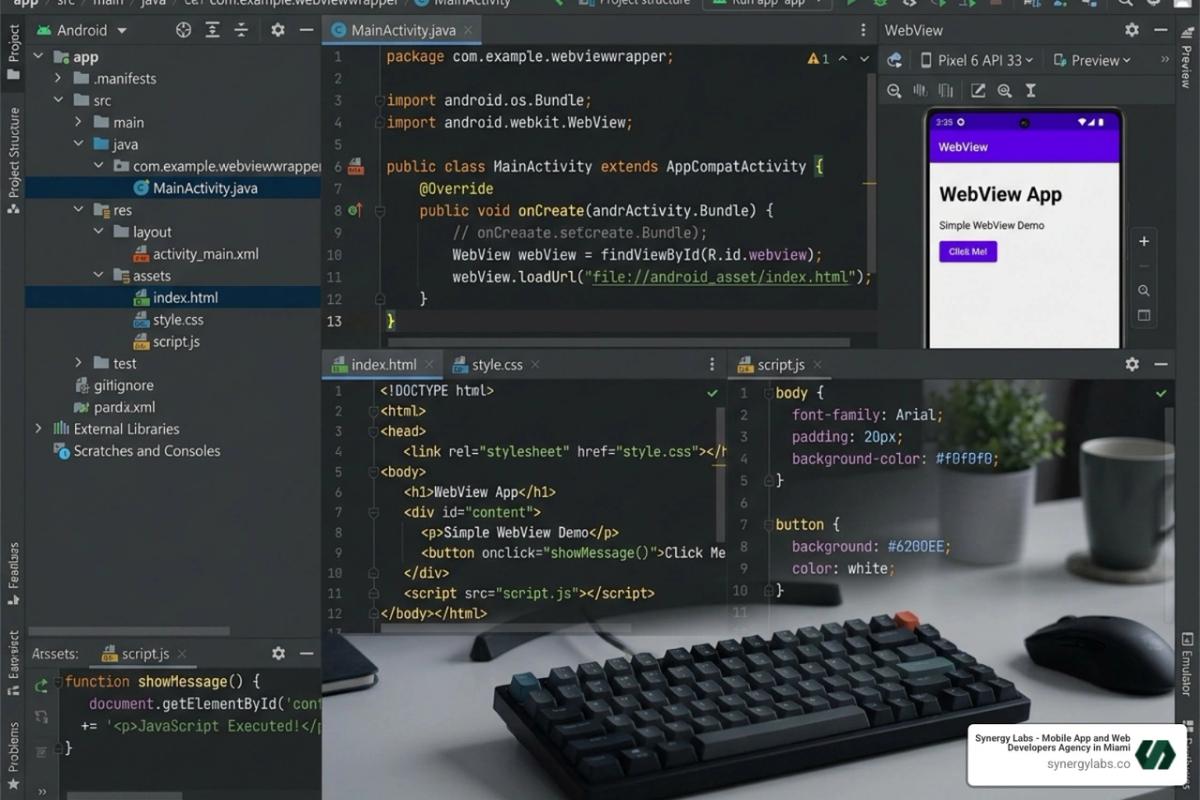Fold the body rule in CSS editor
The width and height of the screenshot is (1200, 800).
pyautogui.click(x=767, y=393)
